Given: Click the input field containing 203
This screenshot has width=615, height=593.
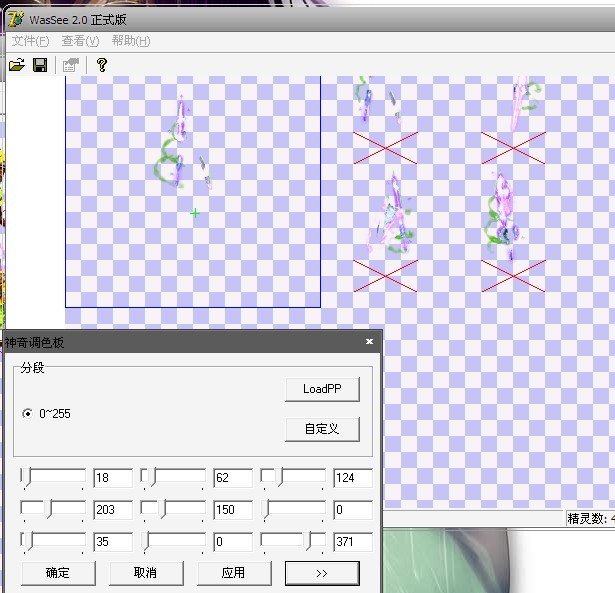Looking at the screenshot, I should pyautogui.click(x=113, y=510).
